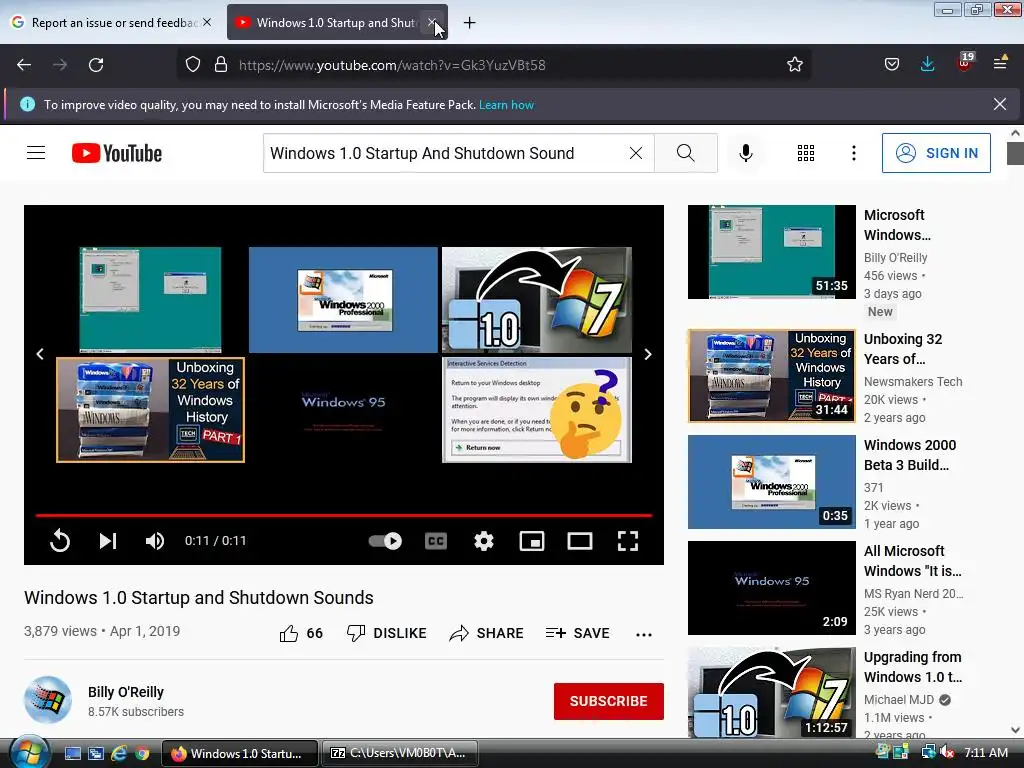Save the video to a playlist

point(577,633)
